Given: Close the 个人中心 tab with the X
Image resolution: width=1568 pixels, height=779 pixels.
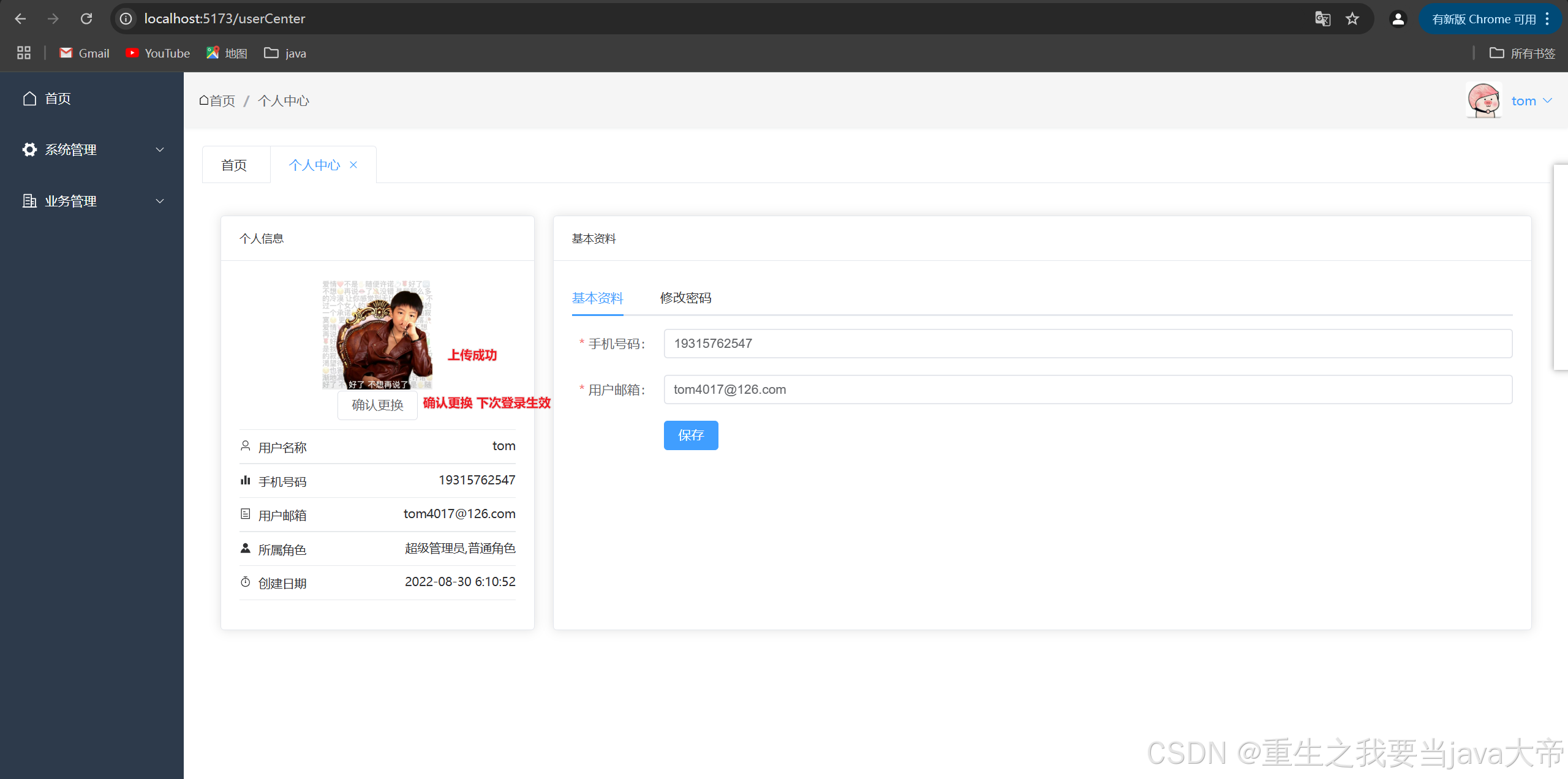Looking at the screenshot, I should (353, 165).
